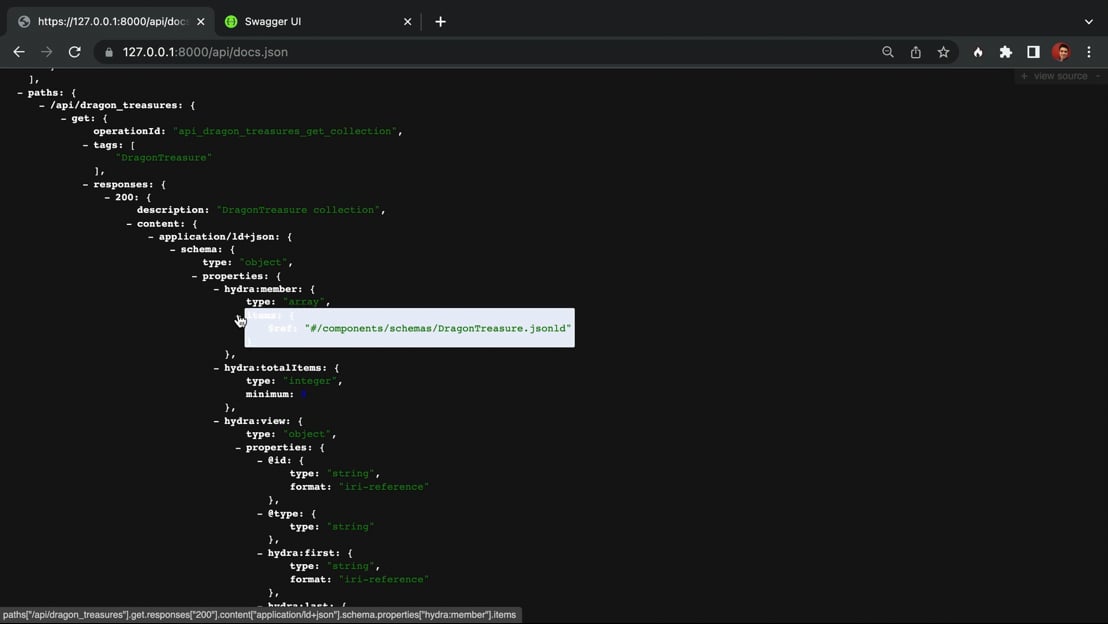Click the "array" type value
The width and height of the screenshot is (1108, 624).
304,302
